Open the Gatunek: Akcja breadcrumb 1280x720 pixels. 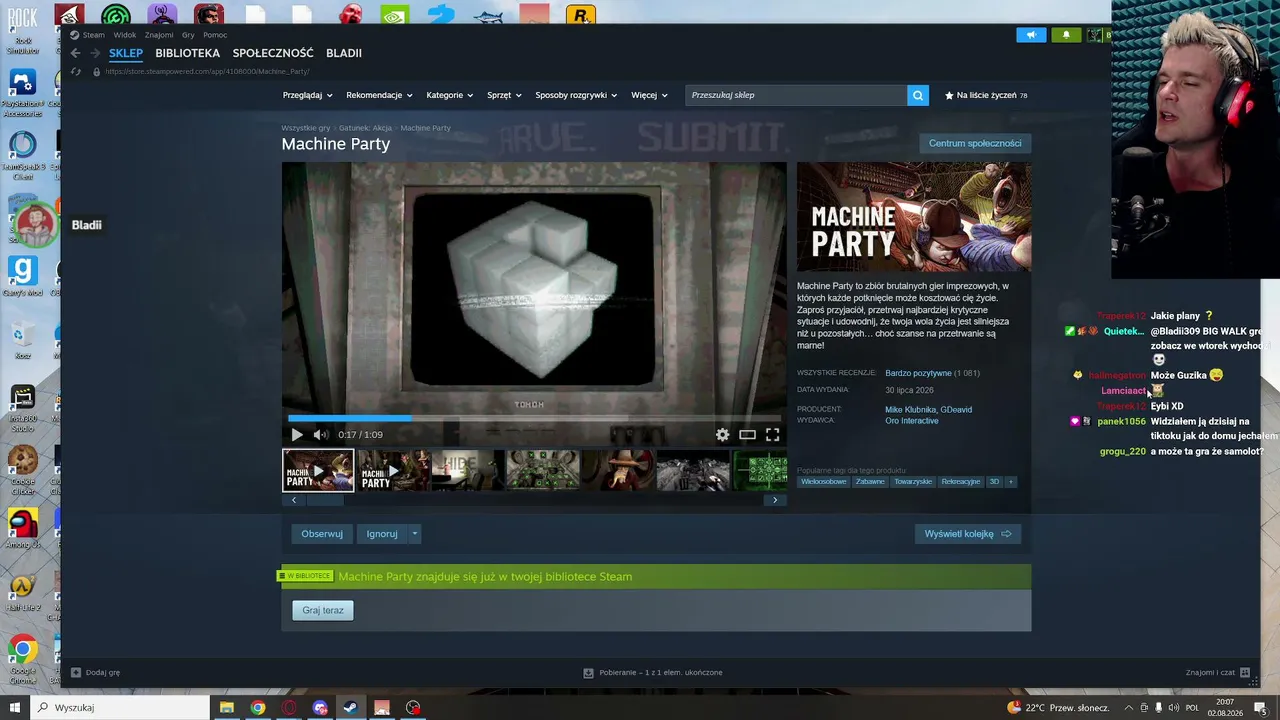click(x=365, y=128)
